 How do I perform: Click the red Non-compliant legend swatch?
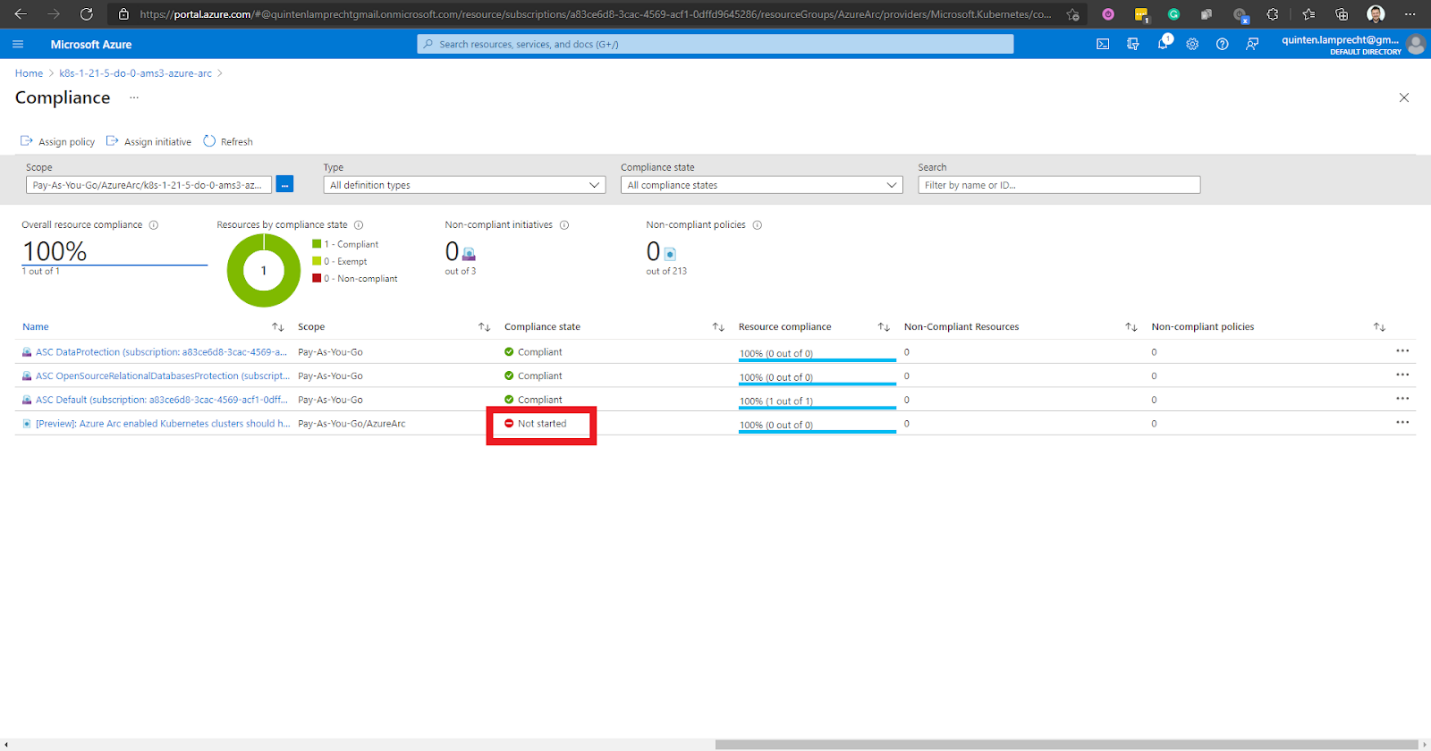pos(317,278)
